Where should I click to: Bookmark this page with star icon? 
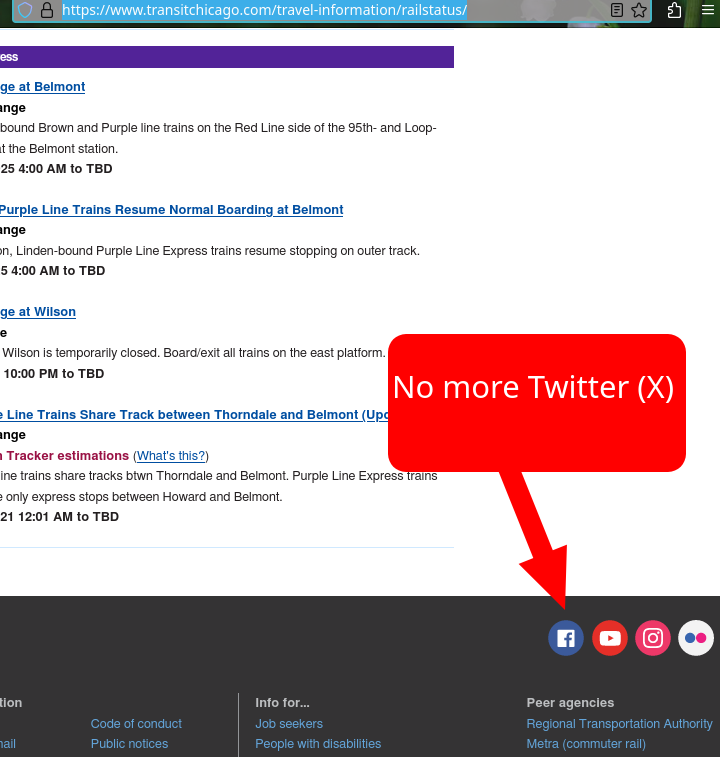[638, 10]
